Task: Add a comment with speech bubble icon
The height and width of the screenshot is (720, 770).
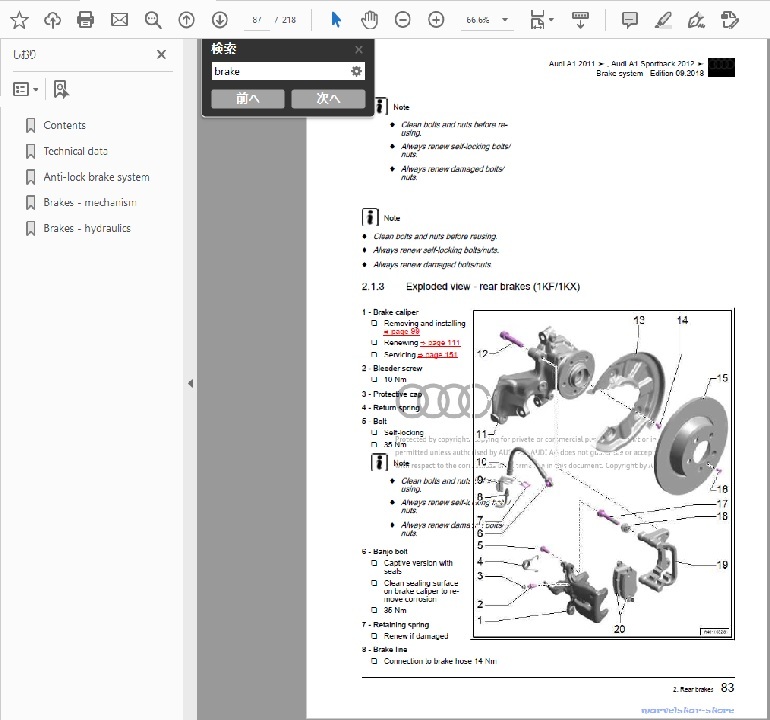Action: click(629, 20)
